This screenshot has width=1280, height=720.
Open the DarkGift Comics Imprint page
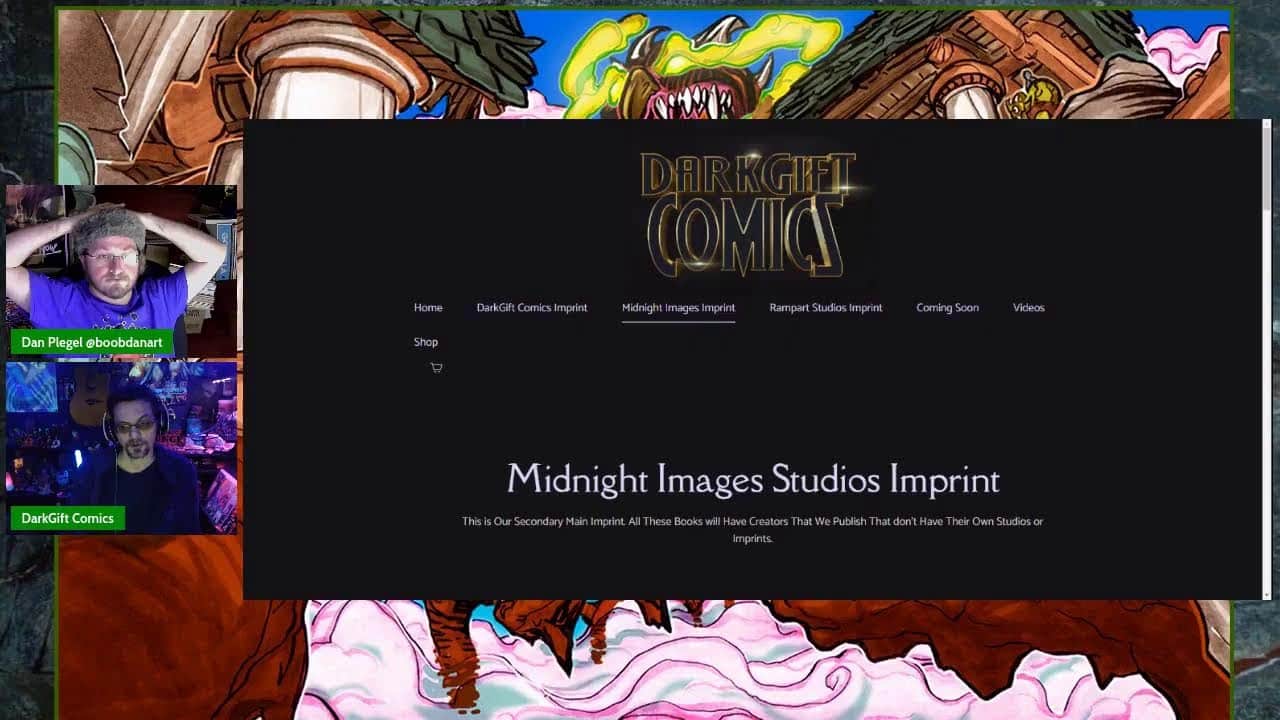click(x=531, y=308)
